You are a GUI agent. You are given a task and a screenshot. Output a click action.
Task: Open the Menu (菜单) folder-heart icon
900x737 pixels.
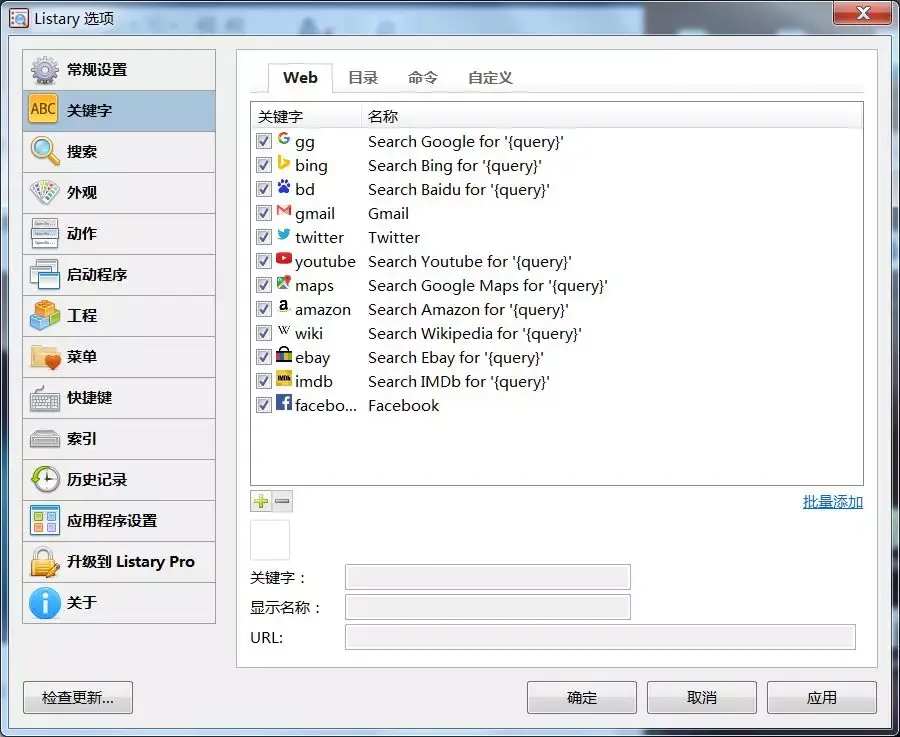tap(45, 356)
